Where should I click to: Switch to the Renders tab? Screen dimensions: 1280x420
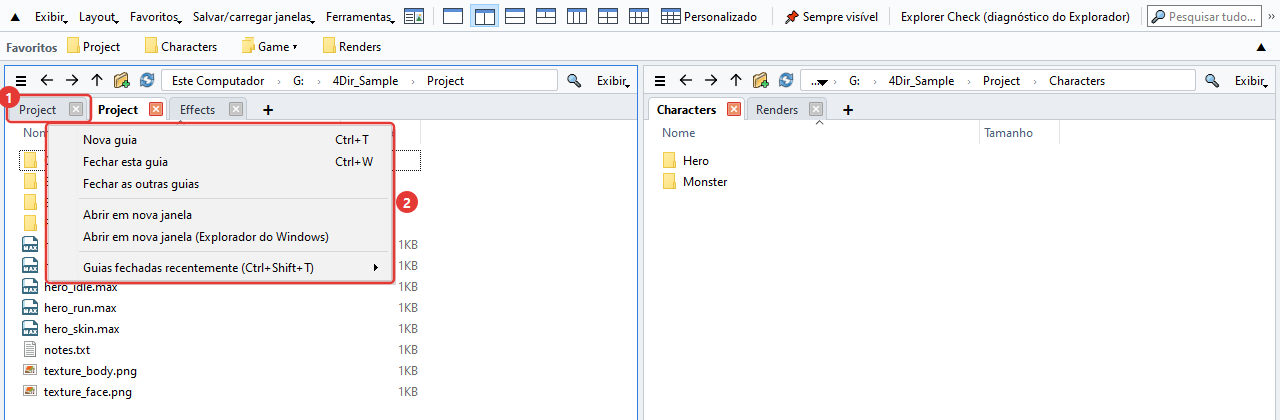point(777,110)
